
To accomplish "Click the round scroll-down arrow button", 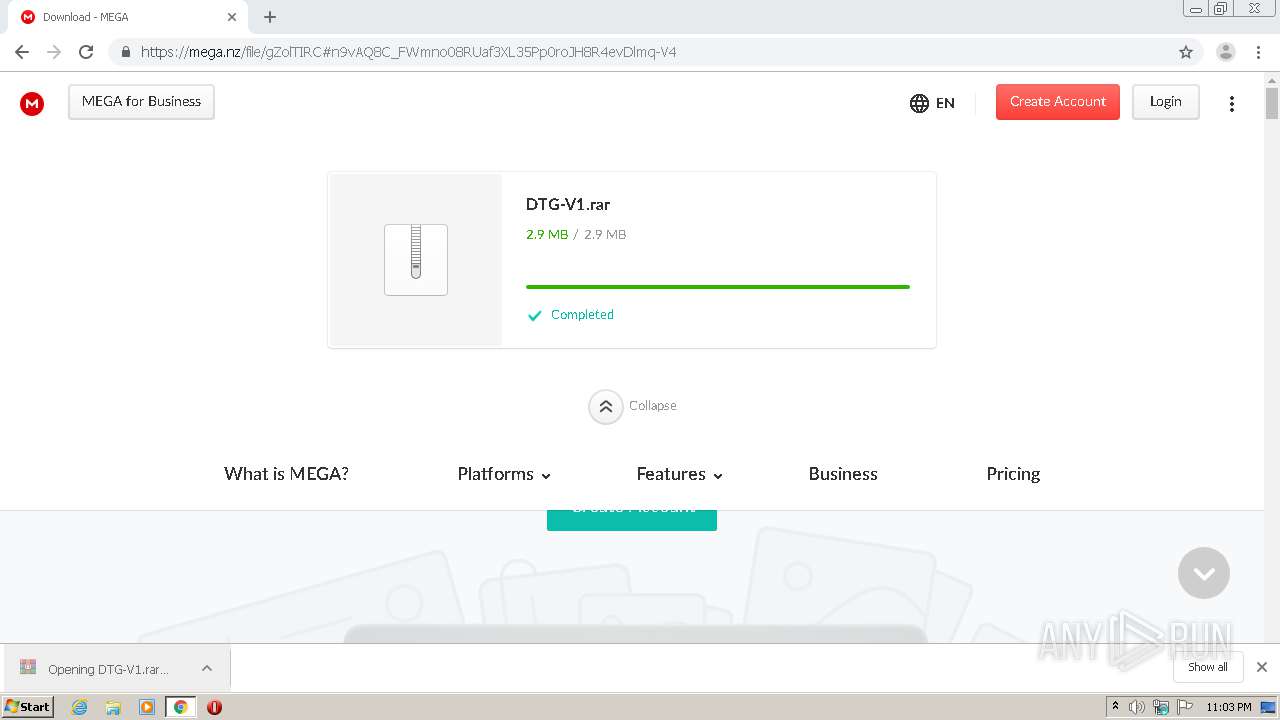I will coord(1204,573).
